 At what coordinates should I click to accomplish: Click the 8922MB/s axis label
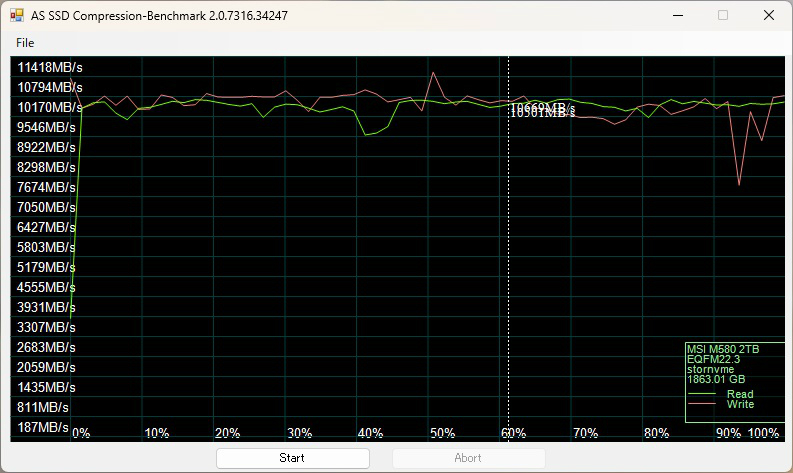tap(46, 147)
